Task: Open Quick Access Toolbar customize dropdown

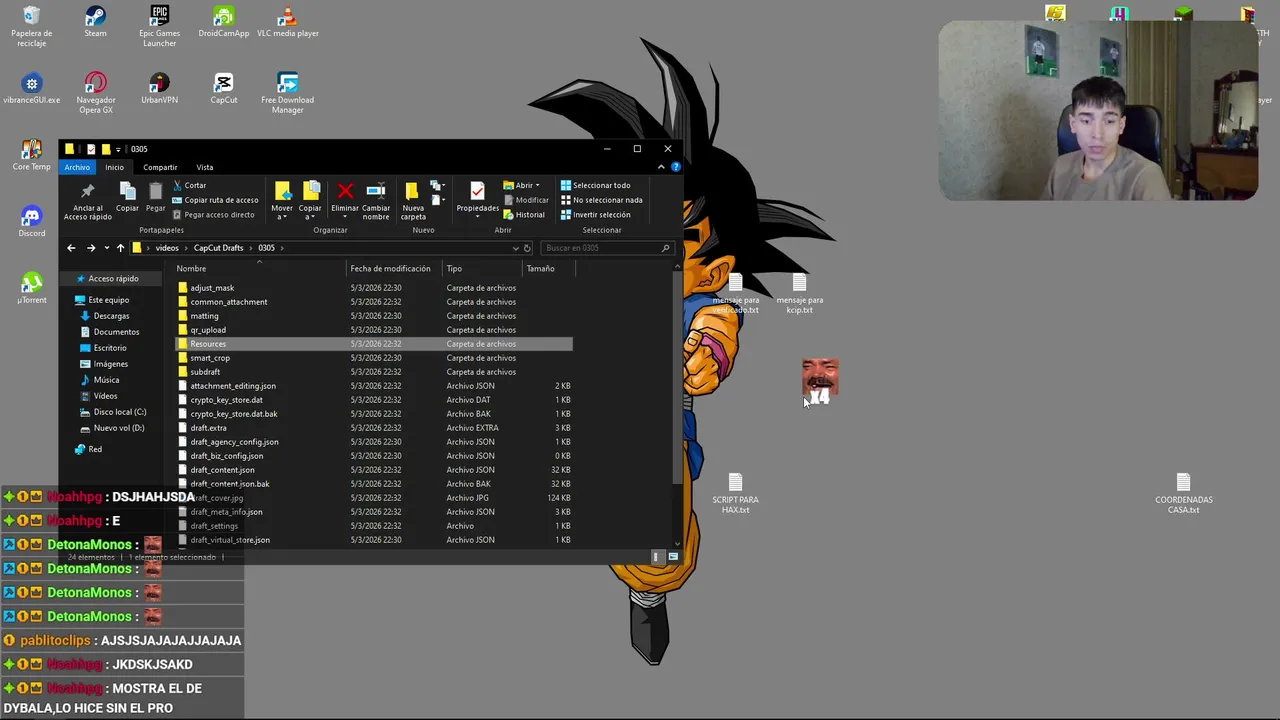Action: [118, 149]
